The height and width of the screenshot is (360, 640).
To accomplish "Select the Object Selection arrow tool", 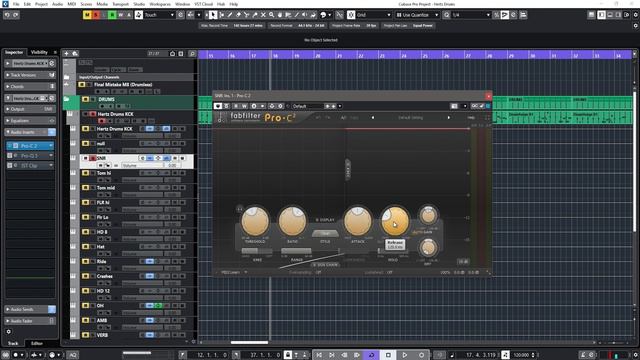I will 213,15.
